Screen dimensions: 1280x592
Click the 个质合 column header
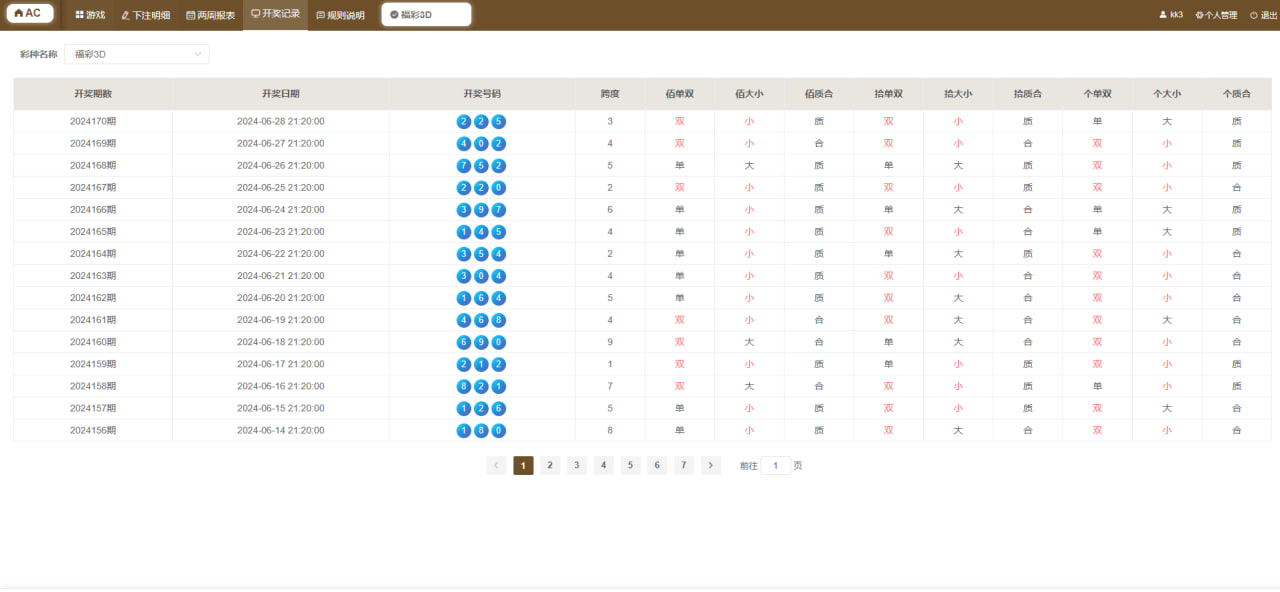[1237, 94]
